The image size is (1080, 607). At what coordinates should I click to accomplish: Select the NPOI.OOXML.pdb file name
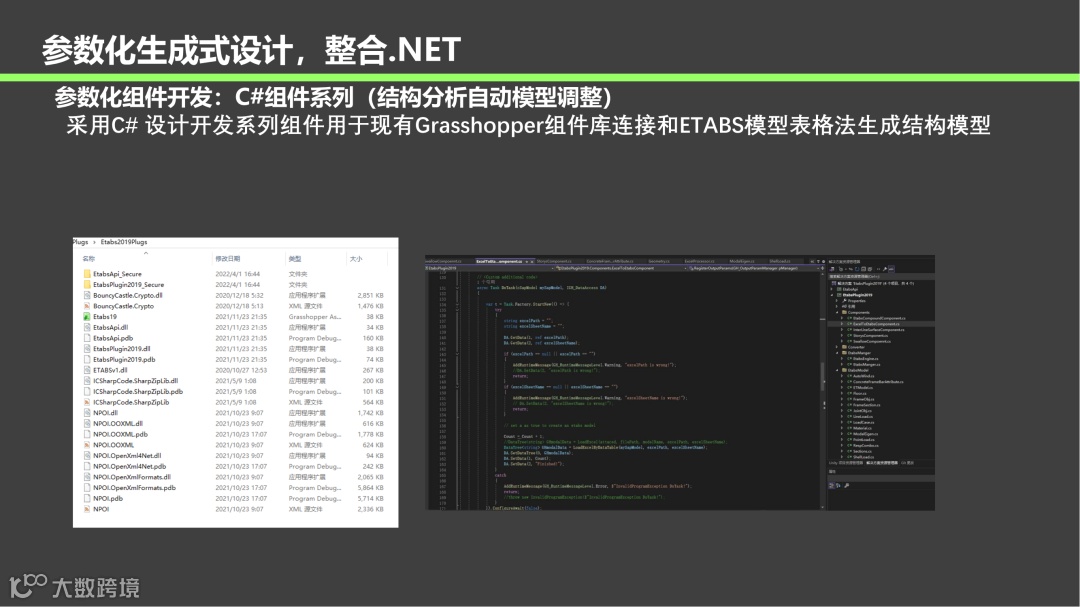[x=120, y=434]
